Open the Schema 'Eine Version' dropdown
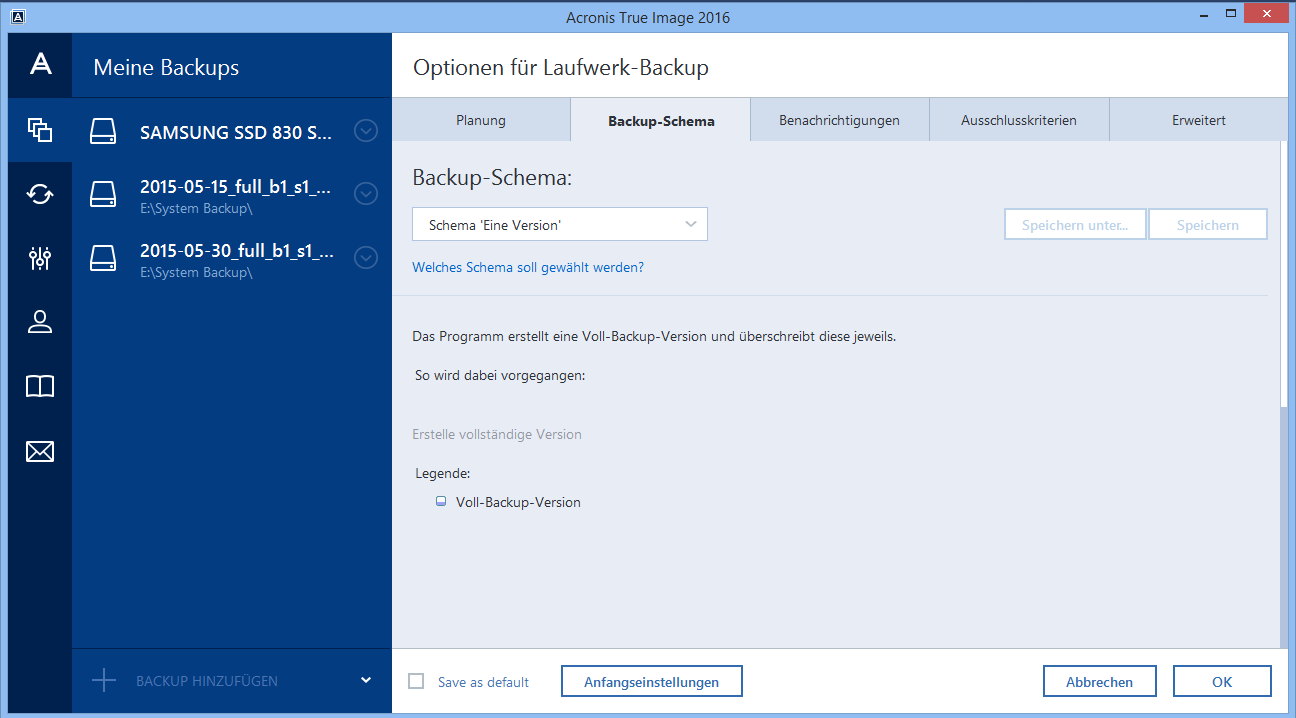The image size is (1296, 718). (559, 225)
